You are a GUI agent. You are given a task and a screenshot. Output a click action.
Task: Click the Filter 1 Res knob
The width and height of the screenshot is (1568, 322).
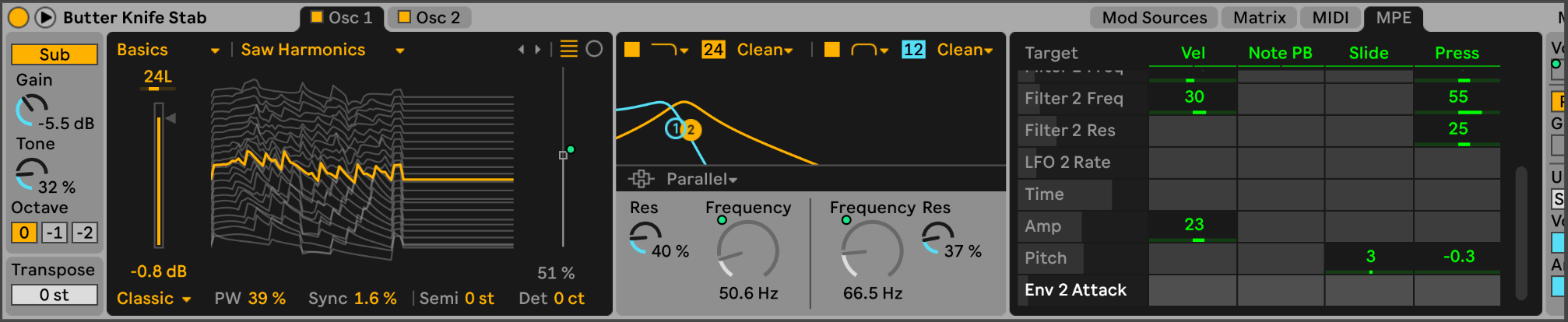tap(645, 238)
